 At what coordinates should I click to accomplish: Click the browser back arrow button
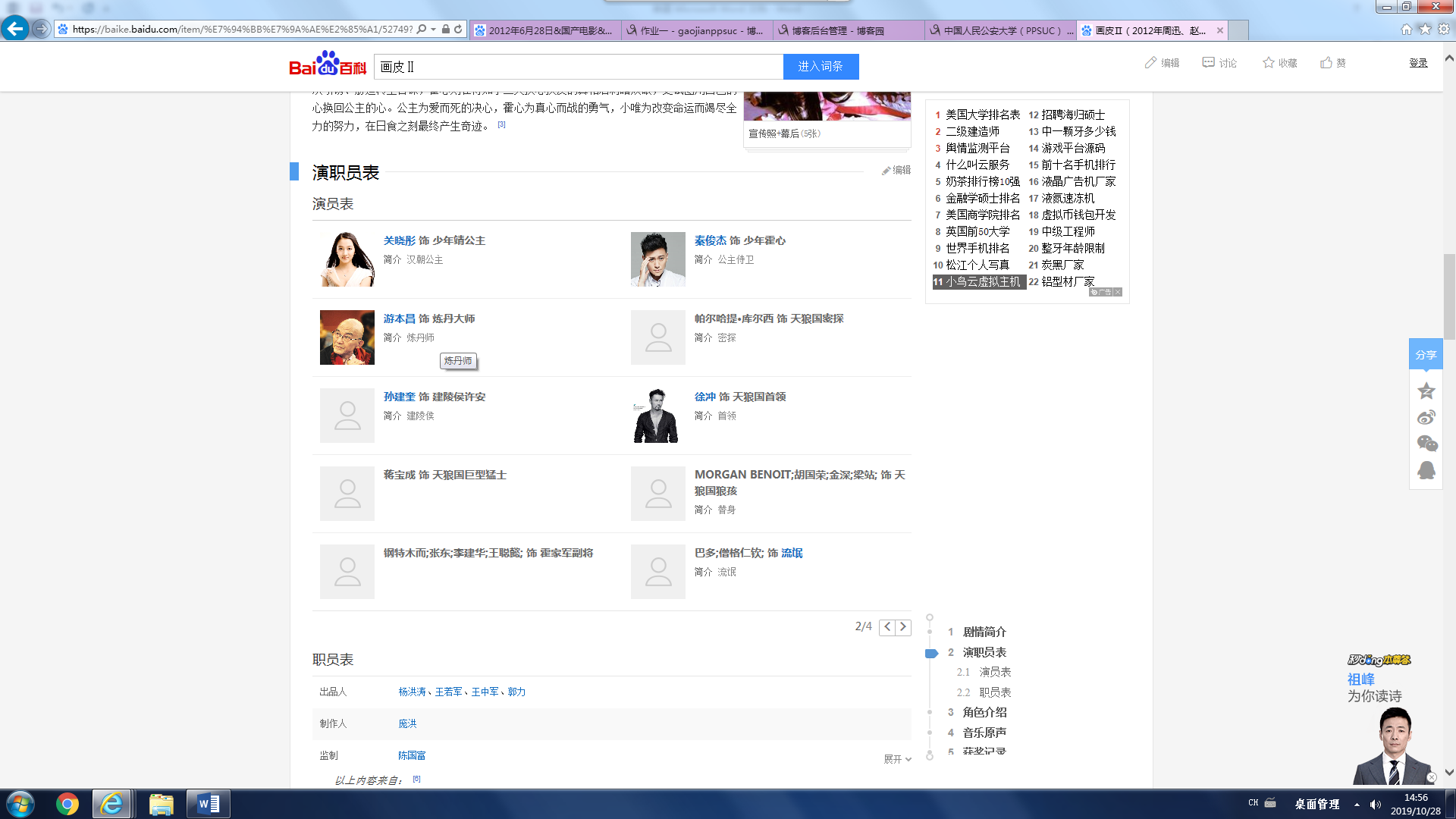[15, 29]
